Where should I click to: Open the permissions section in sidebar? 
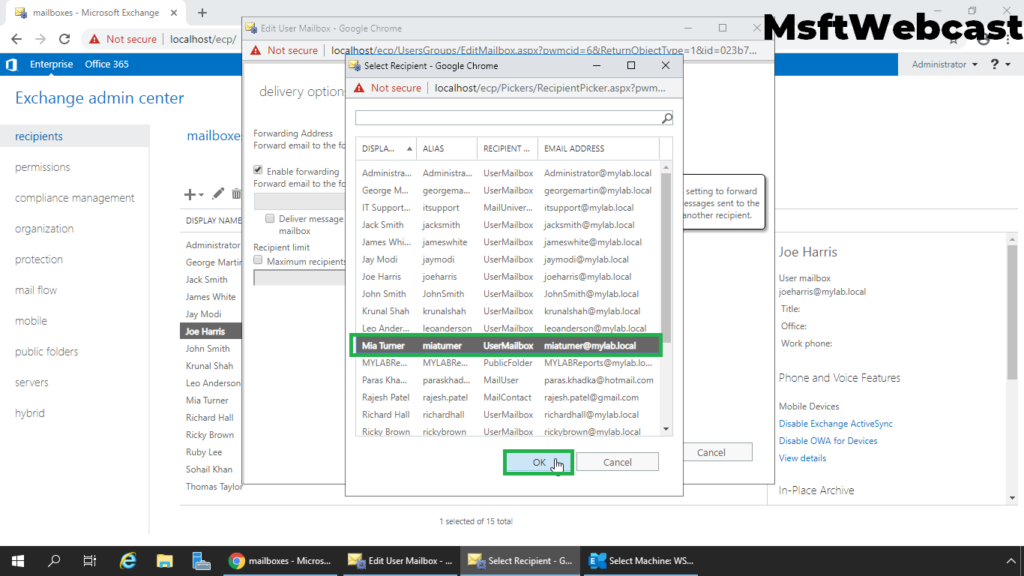click(x=42, y=167)
